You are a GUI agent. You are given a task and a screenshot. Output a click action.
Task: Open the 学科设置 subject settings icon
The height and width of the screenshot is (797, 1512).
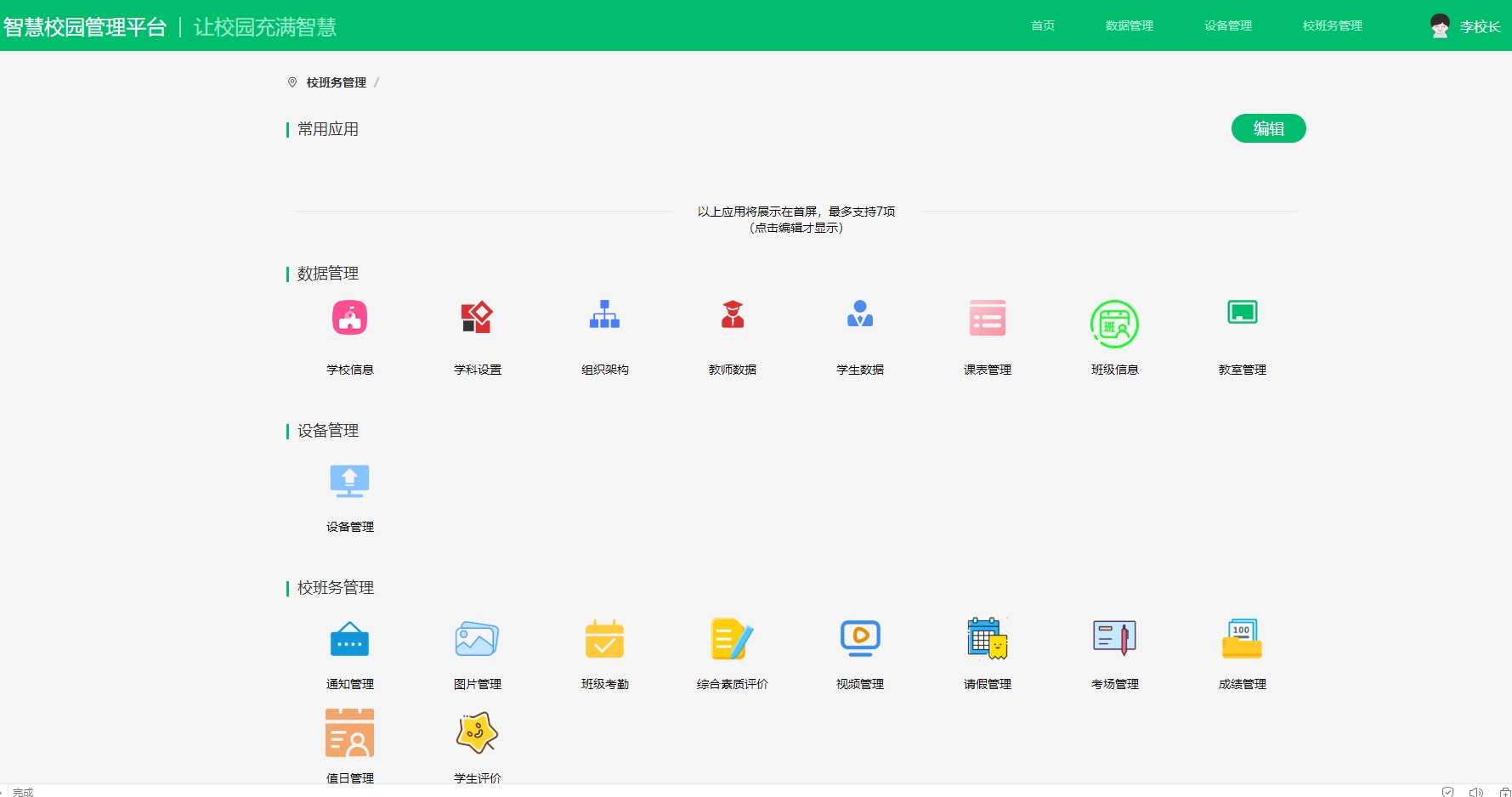[477, 317]
